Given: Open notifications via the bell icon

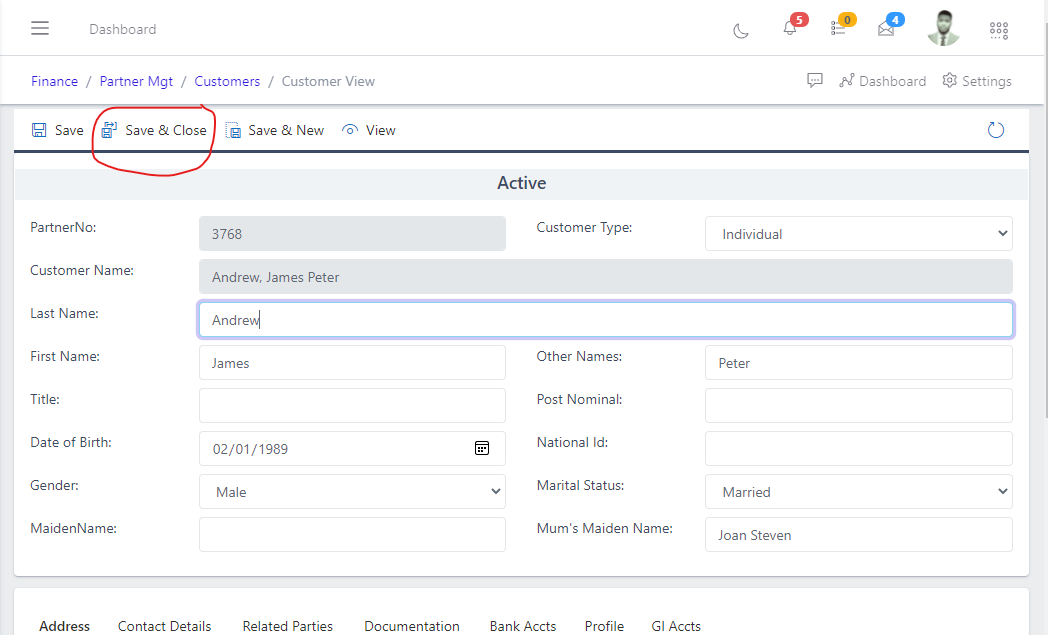Looking at the screenshot, I should (x=789, y=29).
